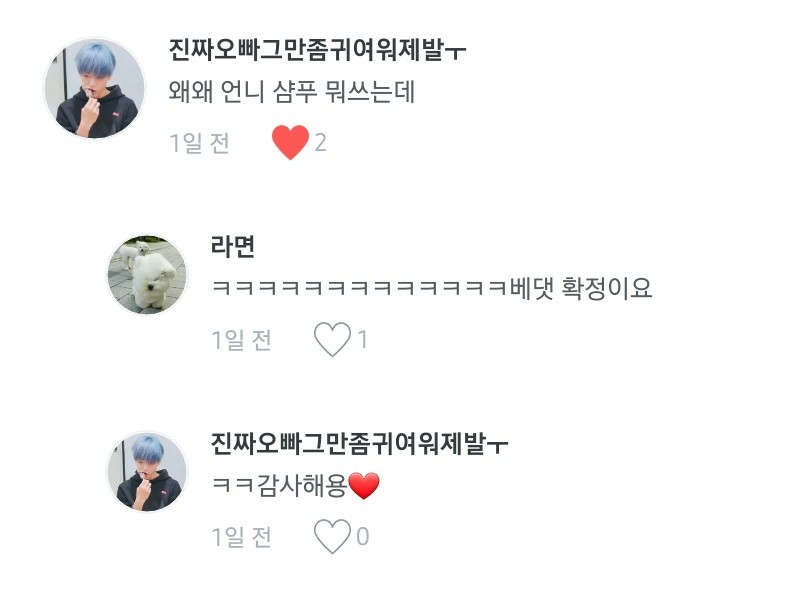
Task: Like 라면's reply with the heart icon
Action: tap(332, 339)
